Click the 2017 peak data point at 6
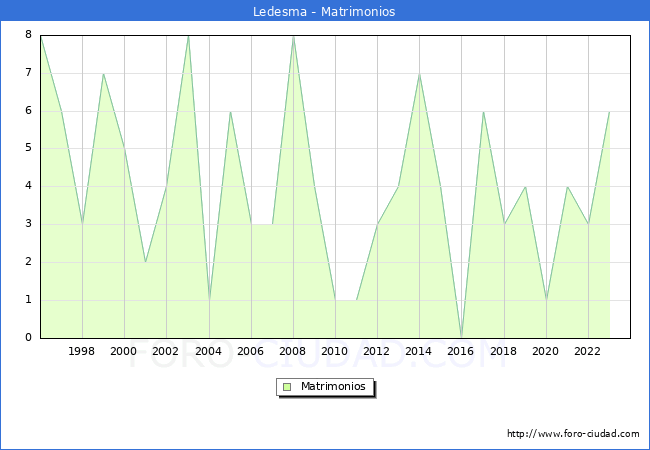This screenshot has height=450, width=650. (483, 111)
